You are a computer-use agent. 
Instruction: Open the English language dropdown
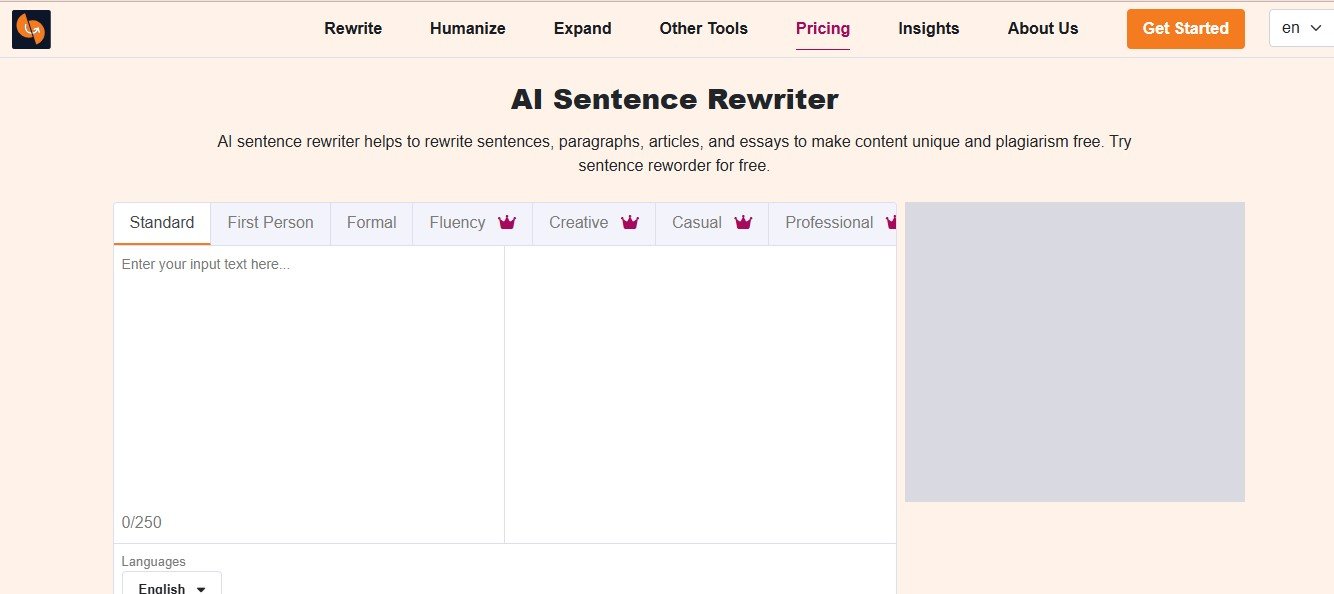click(x=172, y=587)
